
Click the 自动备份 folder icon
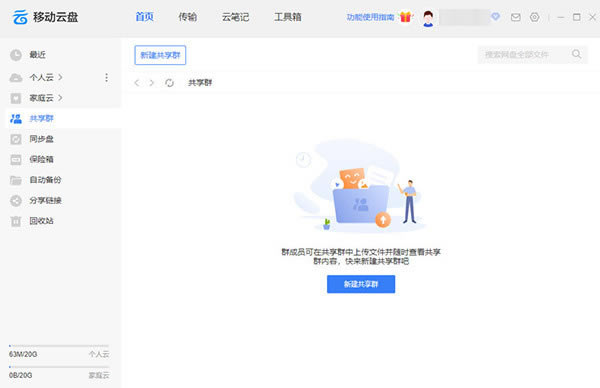[x=16, y=180]
